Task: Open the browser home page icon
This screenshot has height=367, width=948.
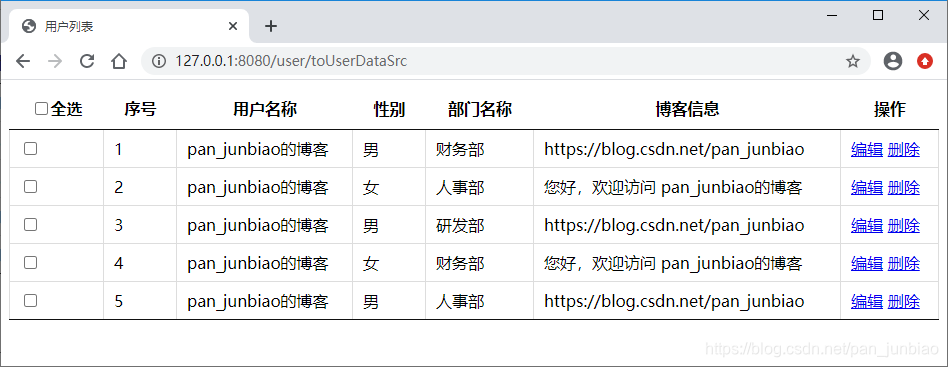Action: [119, 61]
